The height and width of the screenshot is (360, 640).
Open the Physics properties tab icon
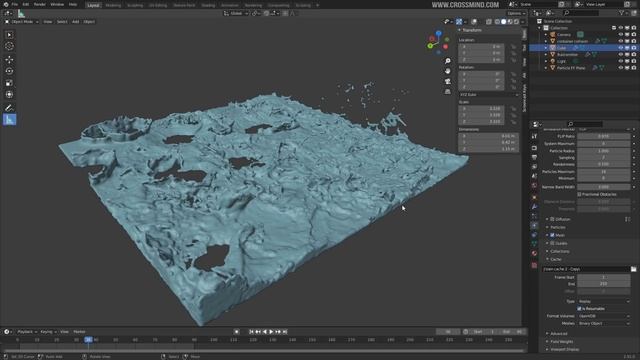534,225
